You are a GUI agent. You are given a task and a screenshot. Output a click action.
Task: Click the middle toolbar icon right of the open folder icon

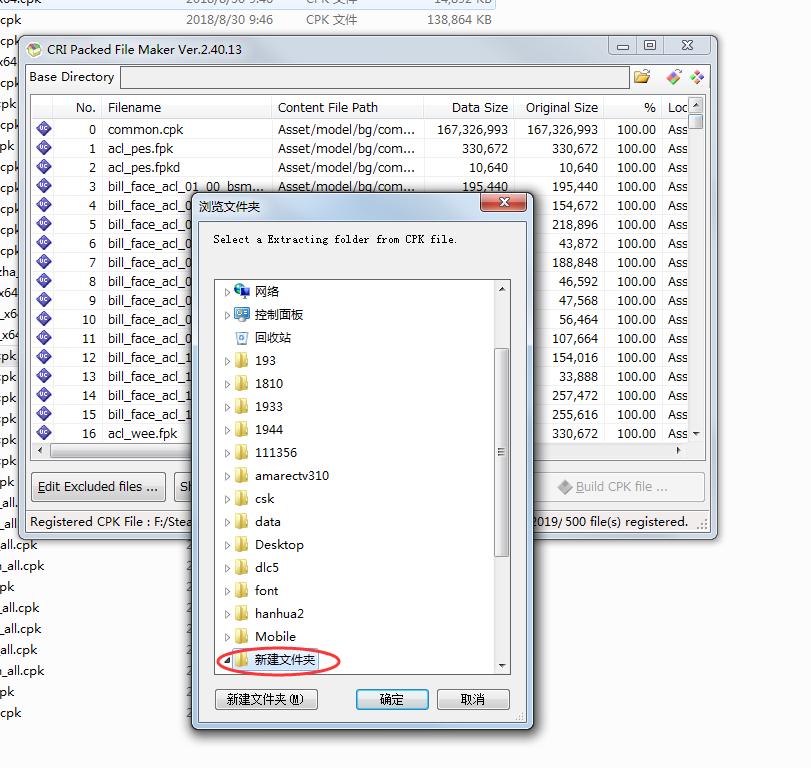673,77
